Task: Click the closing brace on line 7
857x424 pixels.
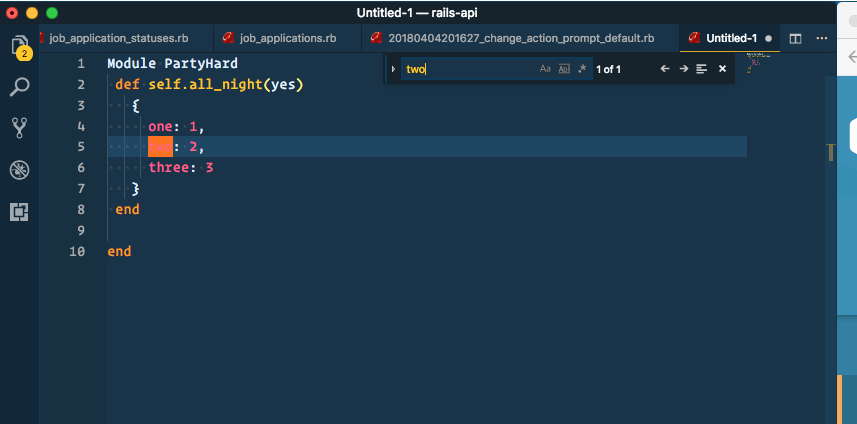Action: point(136,189)
